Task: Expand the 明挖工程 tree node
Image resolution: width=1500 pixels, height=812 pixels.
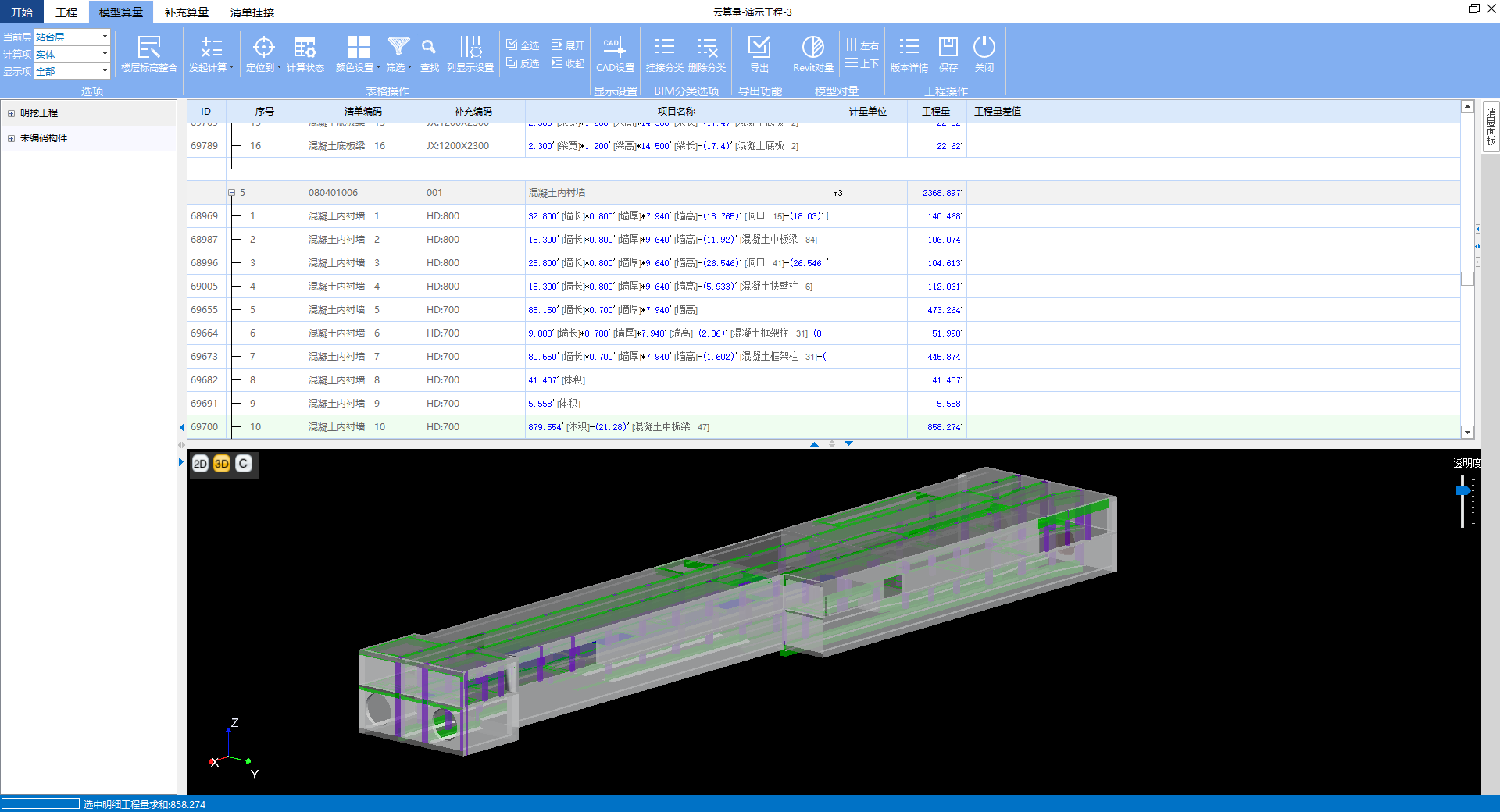Action: tap(11, 113)
